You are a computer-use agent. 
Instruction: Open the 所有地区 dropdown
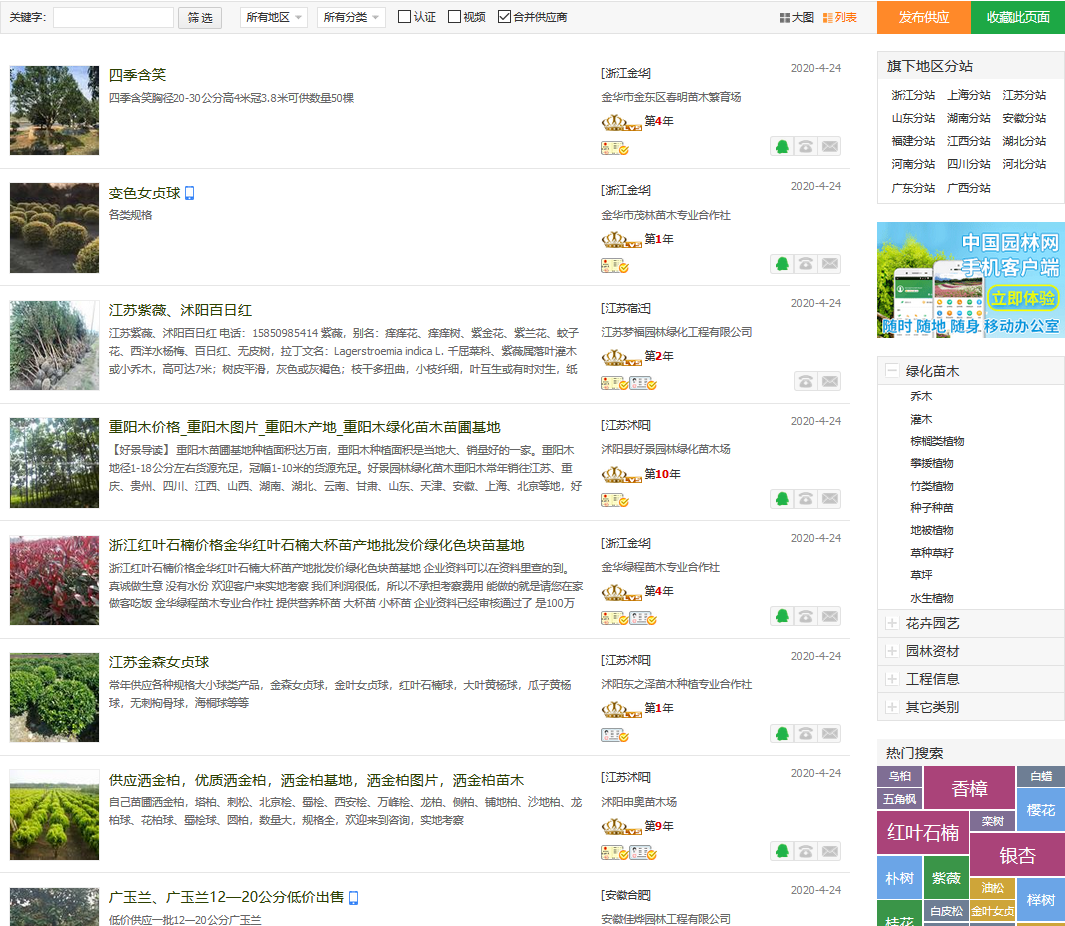[274, 17]
